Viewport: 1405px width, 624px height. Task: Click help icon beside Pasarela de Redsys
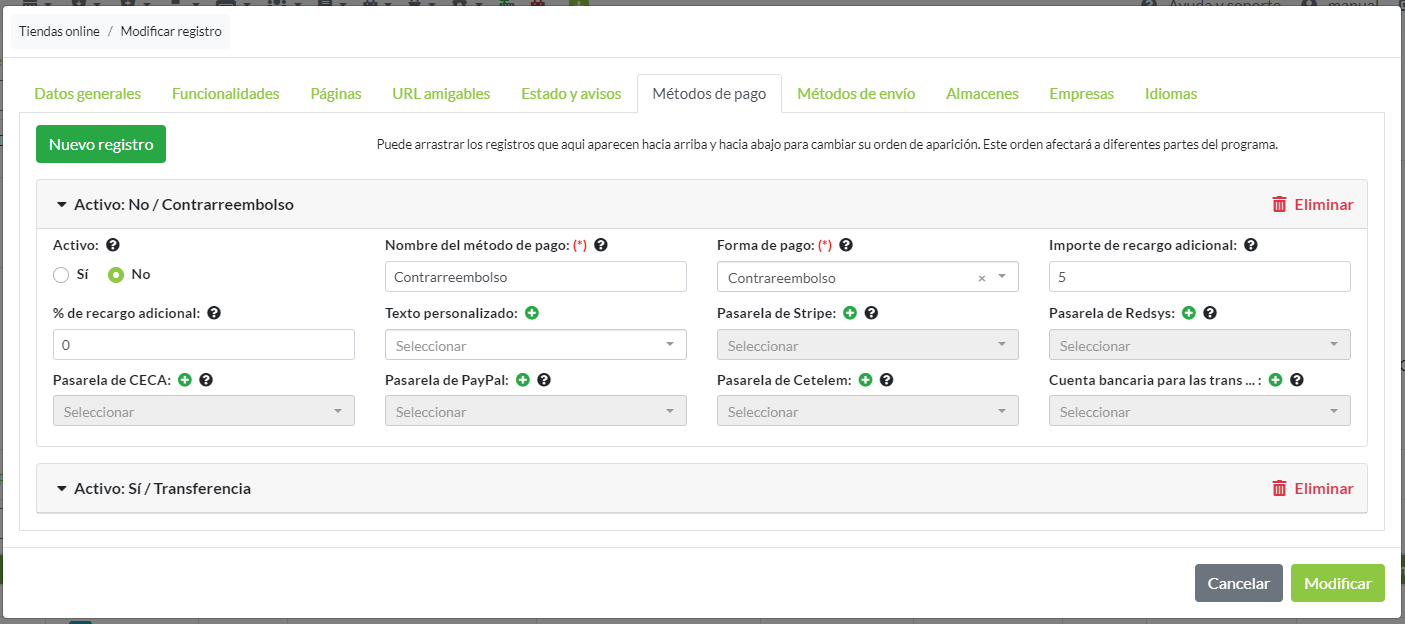1210,313
